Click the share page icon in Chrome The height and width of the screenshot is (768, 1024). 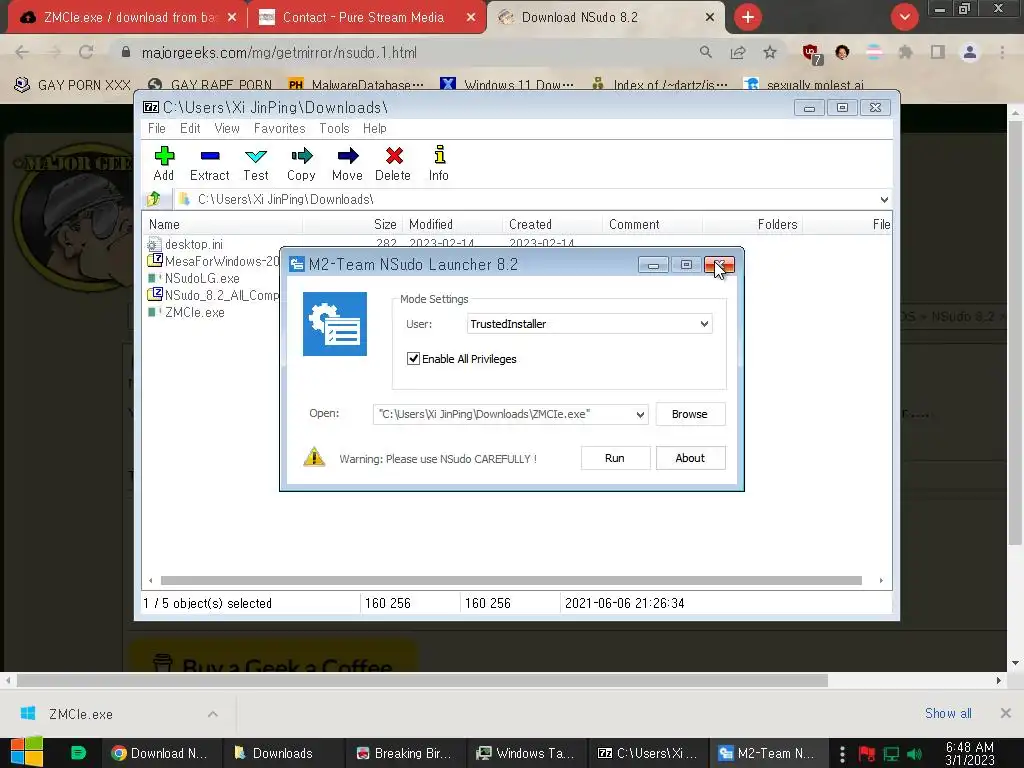coord(738,52)
